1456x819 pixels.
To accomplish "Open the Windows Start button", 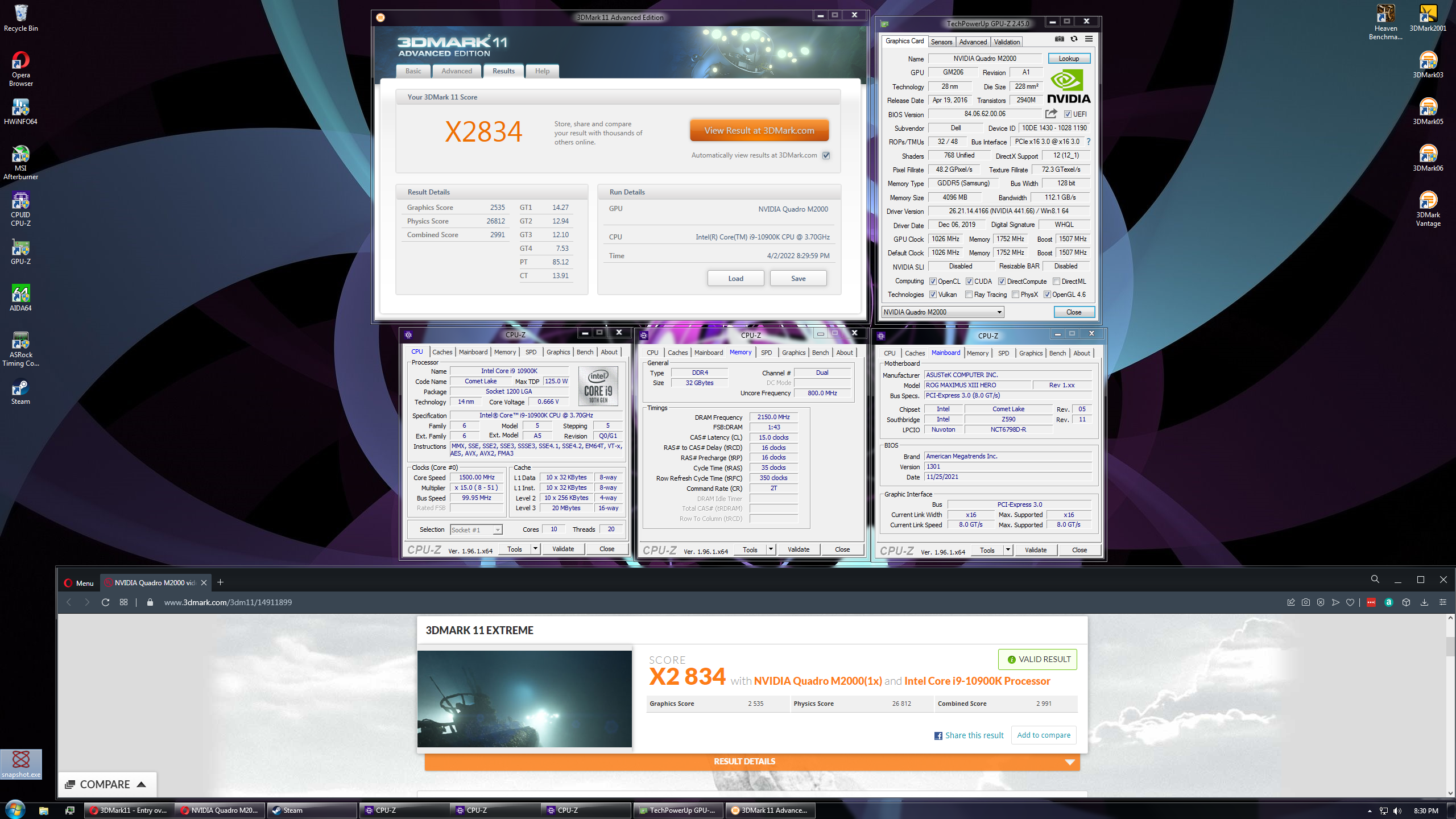I will (x=15, y=810).
